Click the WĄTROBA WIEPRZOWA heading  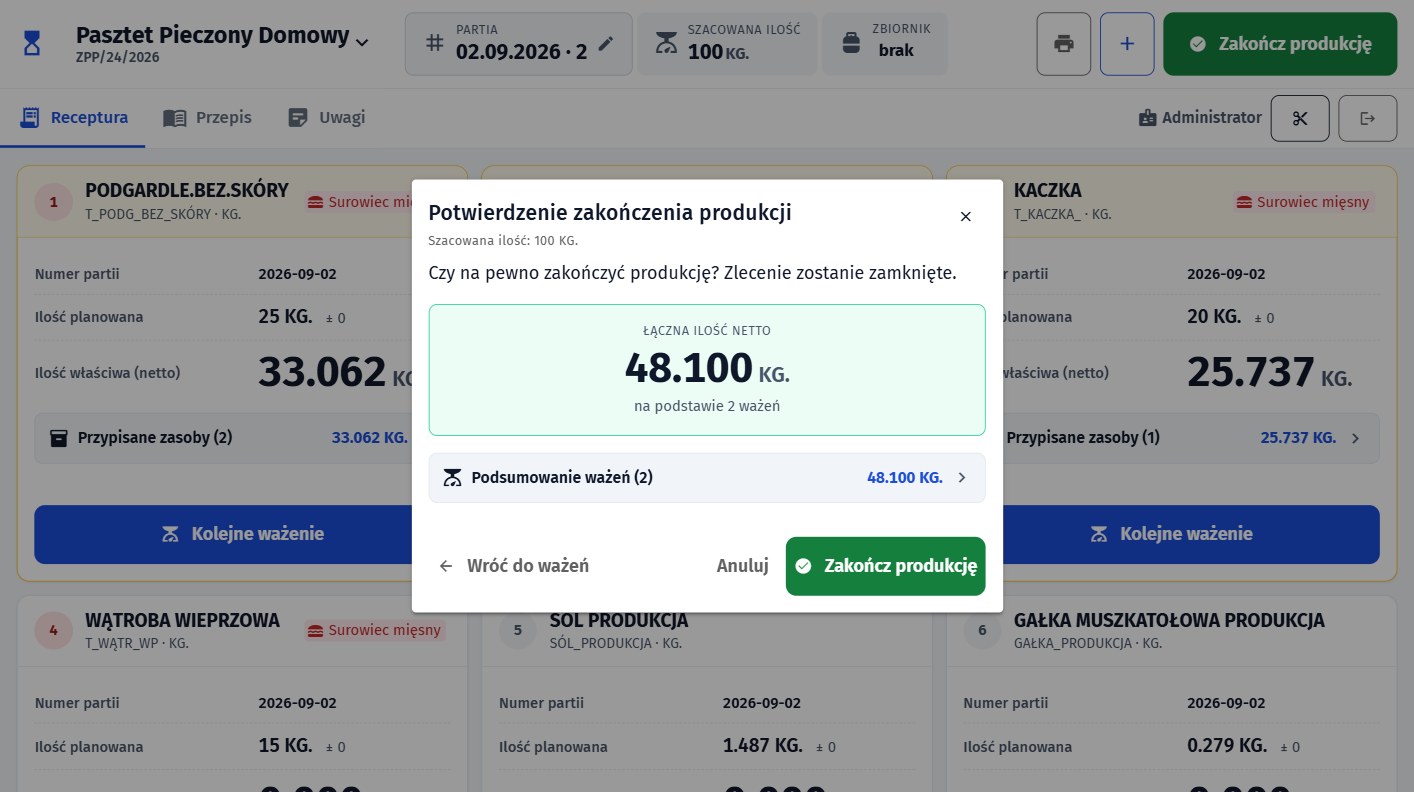182,621
